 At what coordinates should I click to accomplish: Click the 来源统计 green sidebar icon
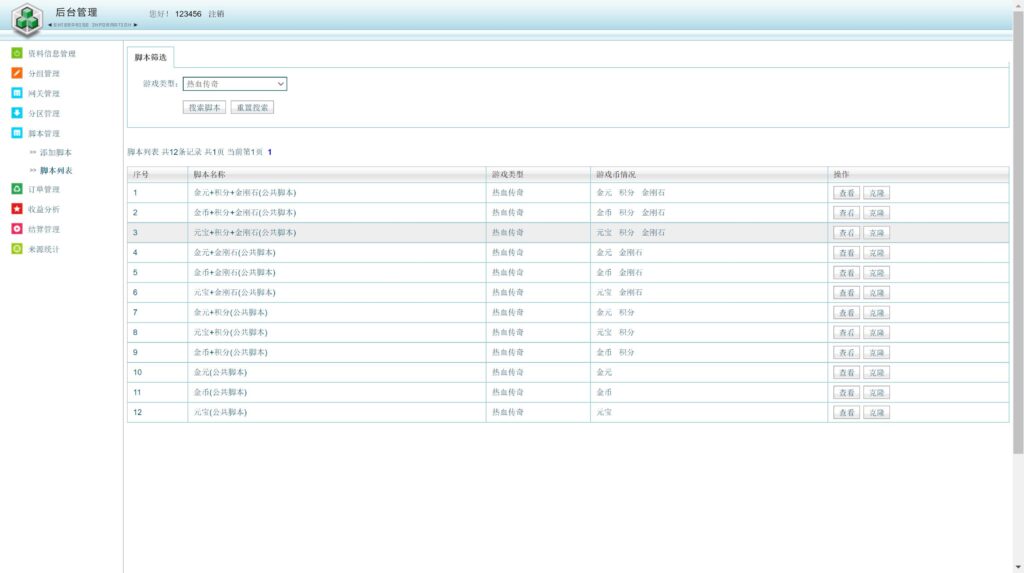pyautogui.click(x=17, y=249)
